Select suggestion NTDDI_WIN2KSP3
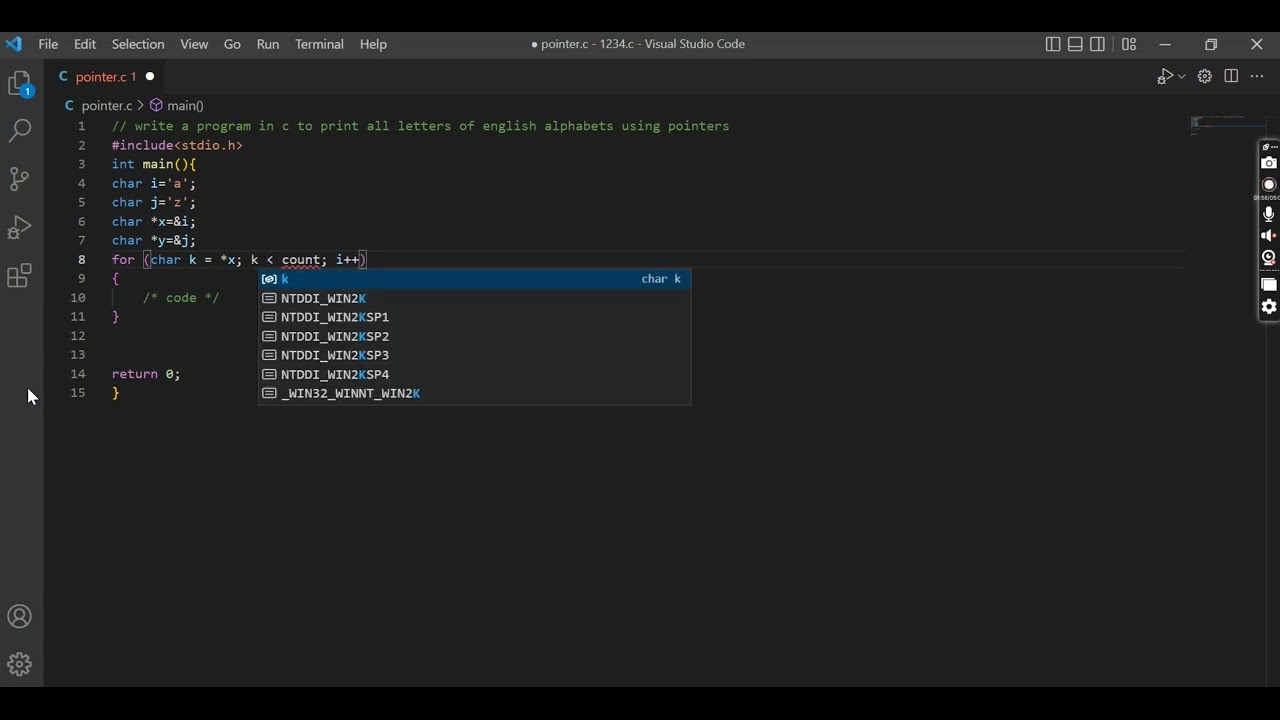1280x720 pixels. [x=475, y=355]
